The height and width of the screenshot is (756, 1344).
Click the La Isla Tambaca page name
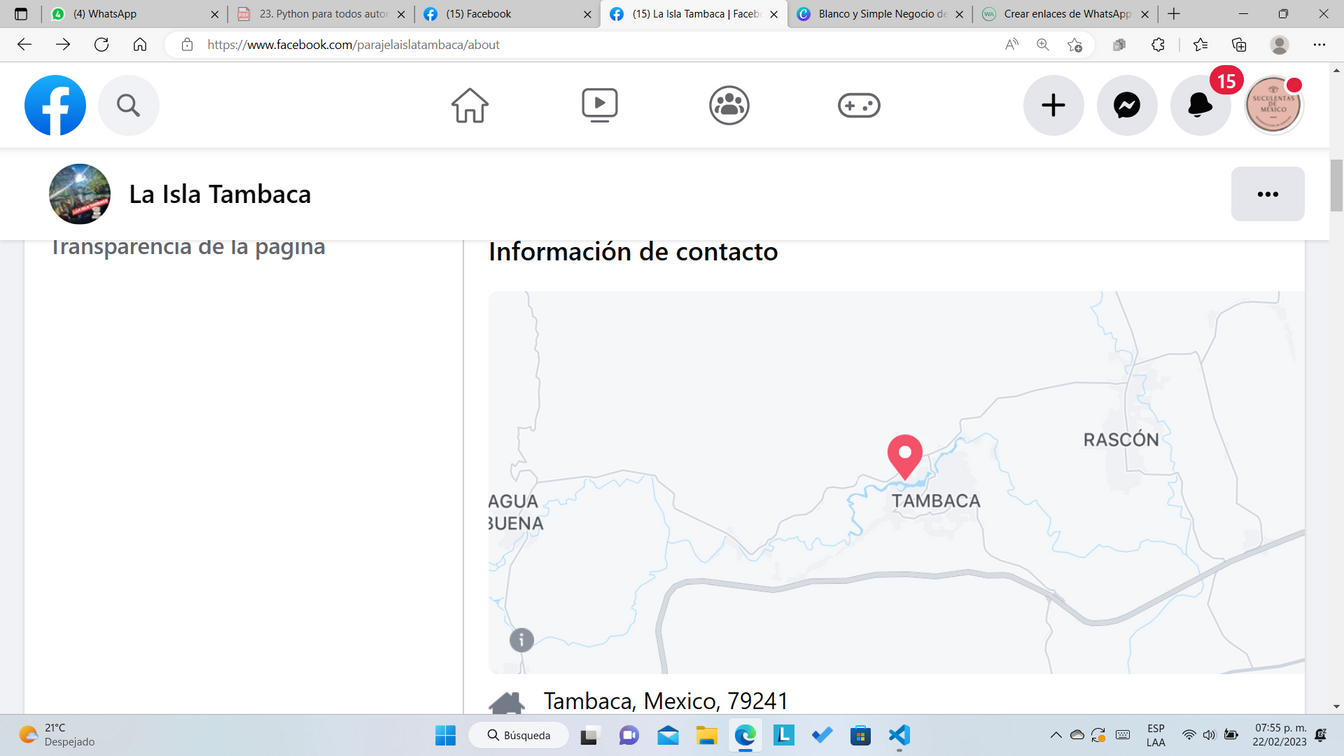coord(220,194)
